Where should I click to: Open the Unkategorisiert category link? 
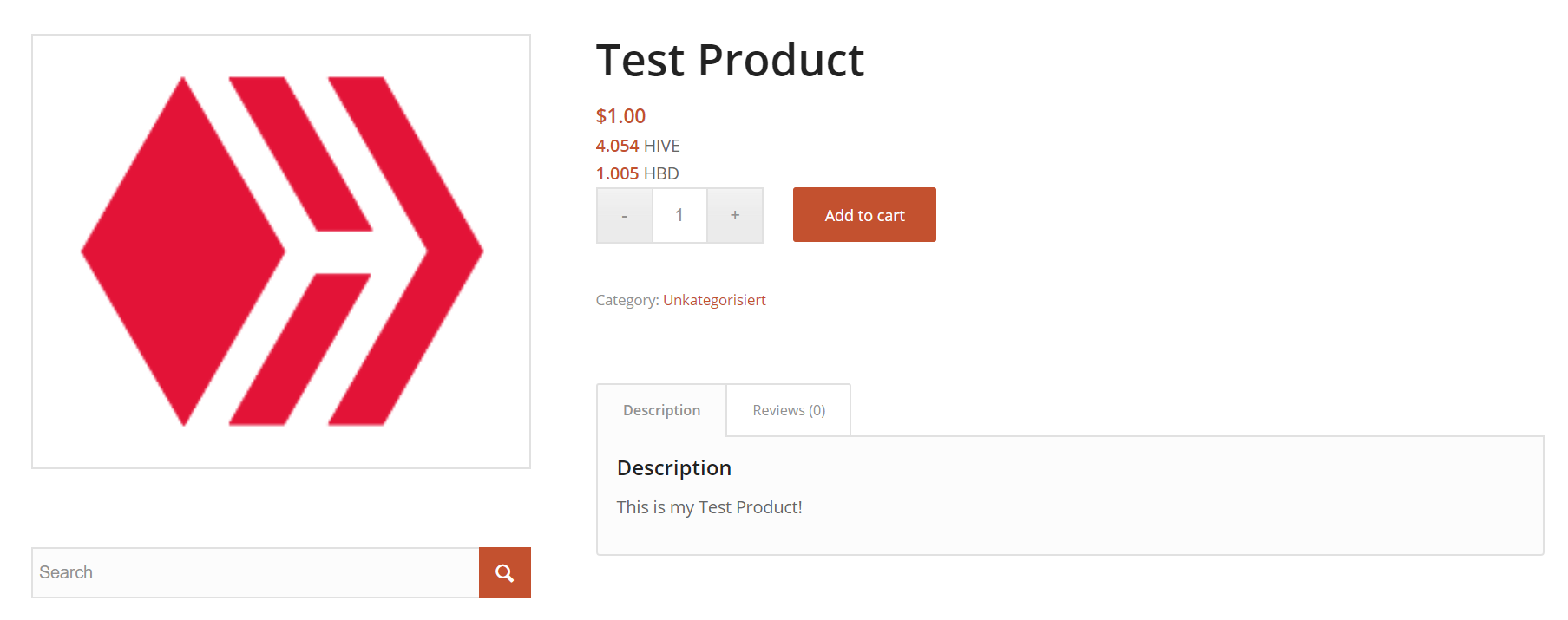tap(714, 300)
